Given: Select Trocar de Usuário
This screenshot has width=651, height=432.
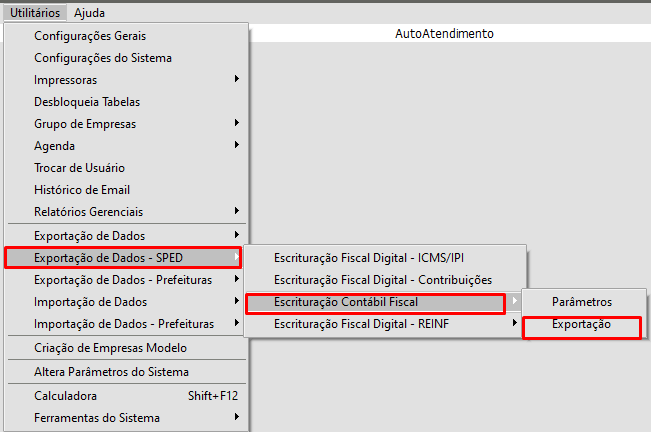Looking at the screenshot, I should point(126,168).
